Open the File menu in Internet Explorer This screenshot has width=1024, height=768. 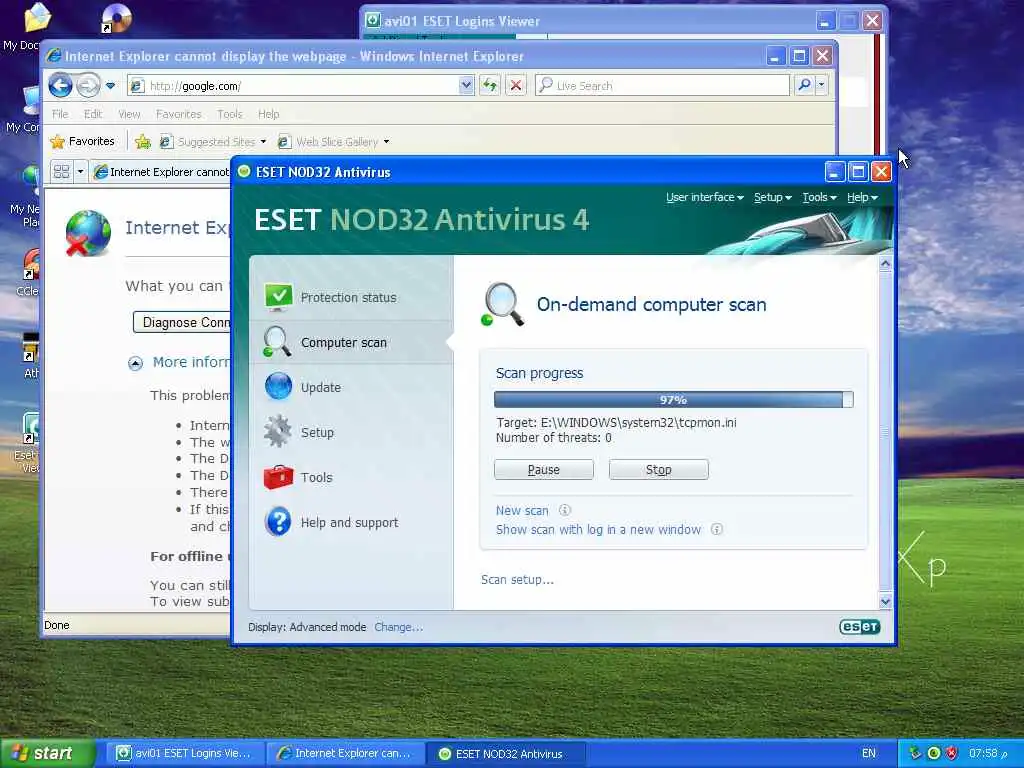pyautogui.click(x=60, y=114)
